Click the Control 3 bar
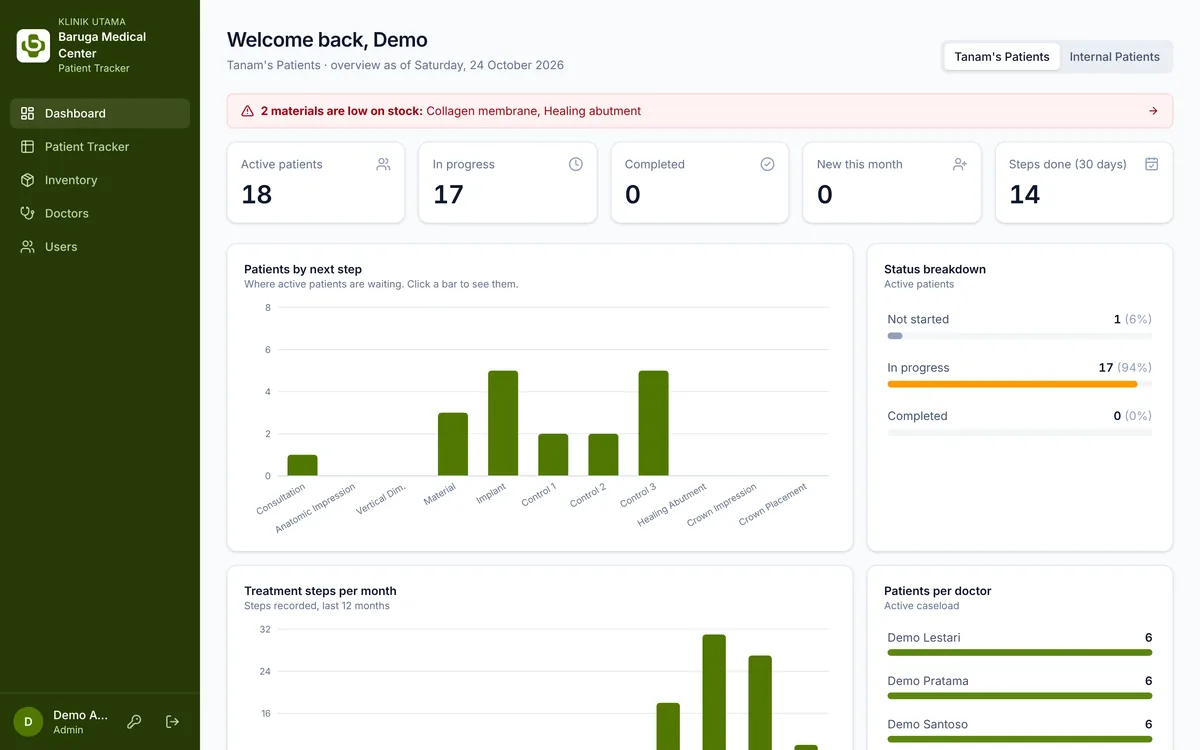Screen dimensions: 1200x750 653,423
